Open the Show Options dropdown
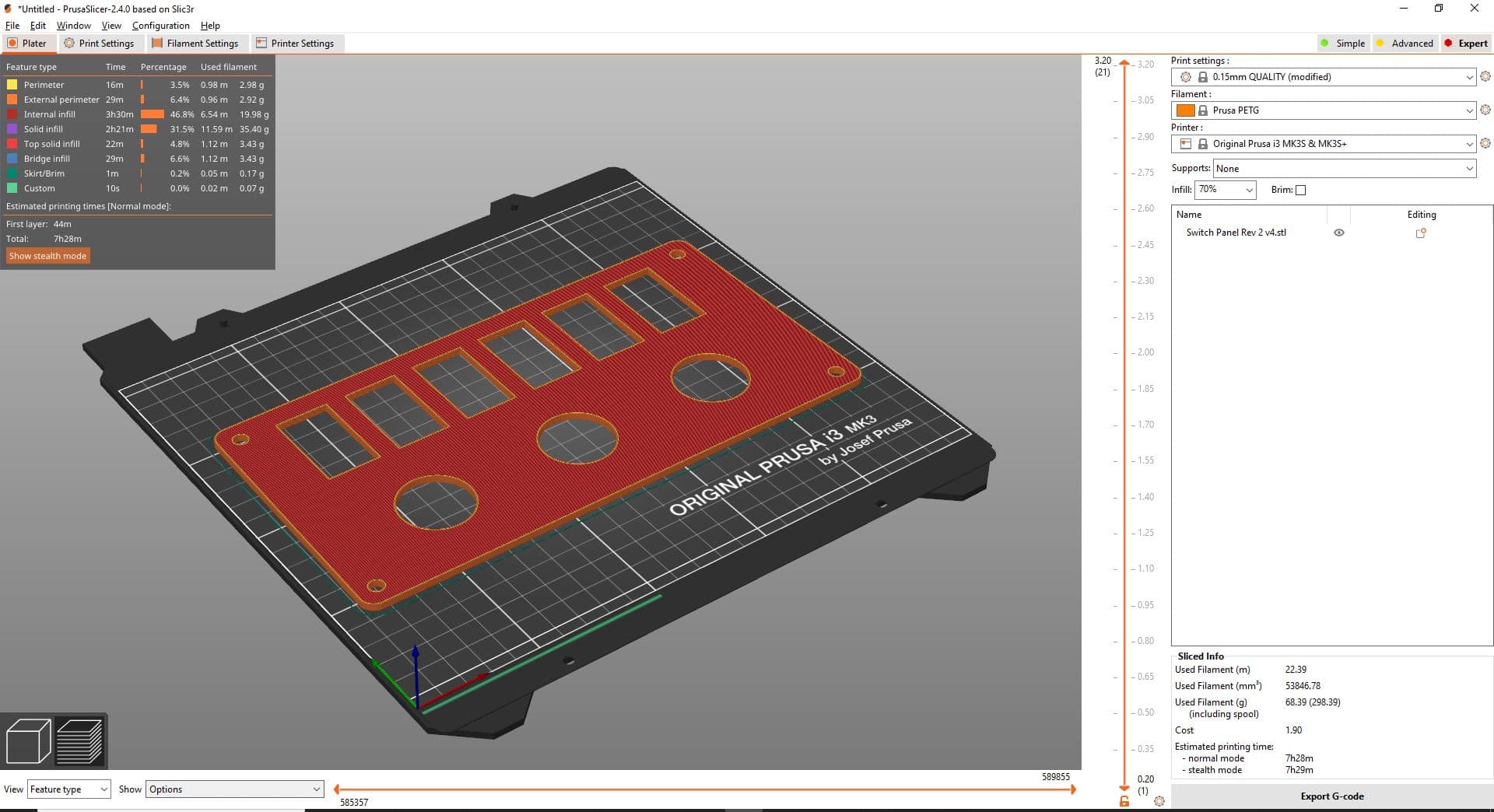The image size is (1494, 812). pos(234,789)
